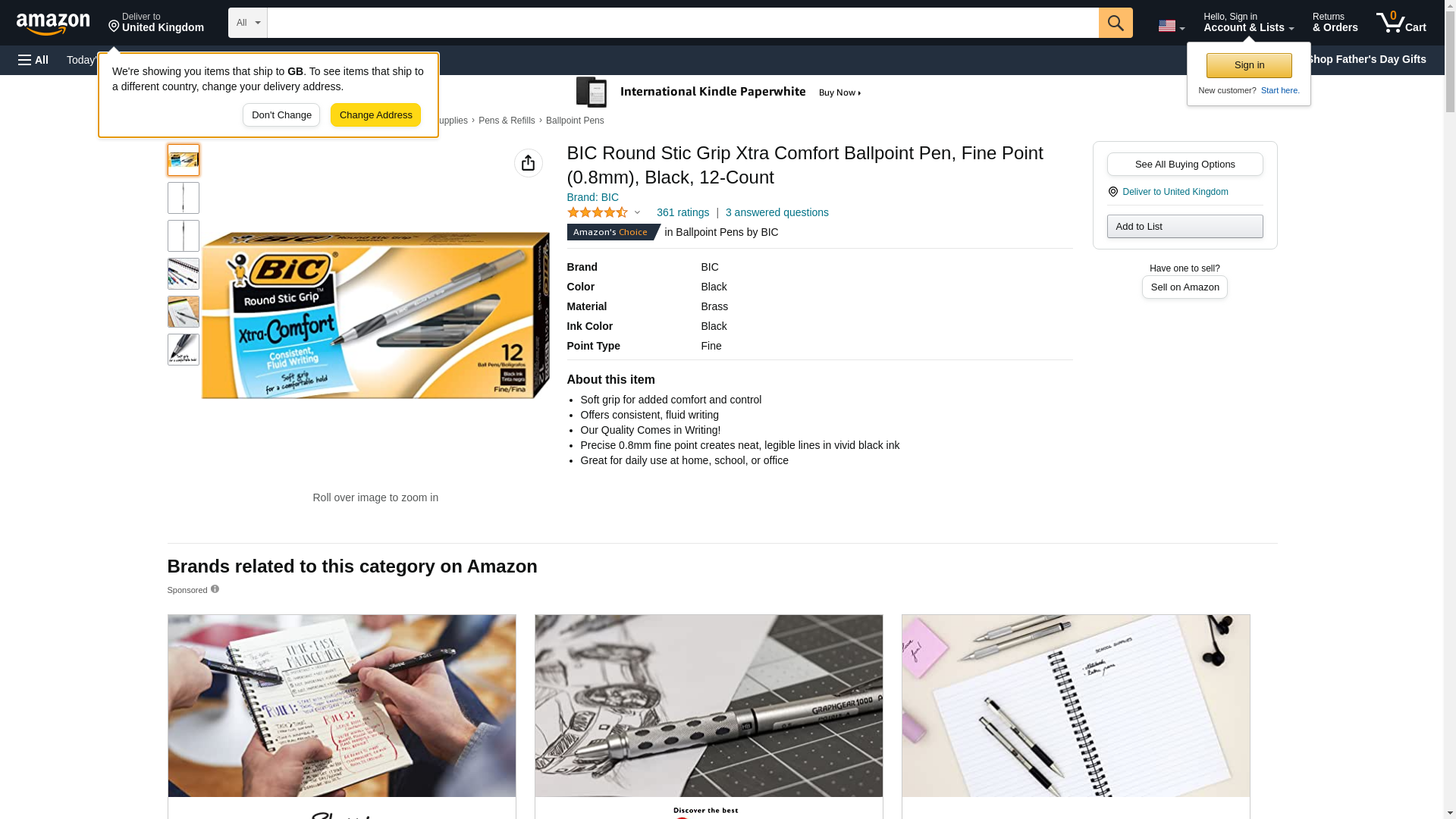Click the Sign in button
This screenshot has height=819, width=1456.
pos(1249,65)
